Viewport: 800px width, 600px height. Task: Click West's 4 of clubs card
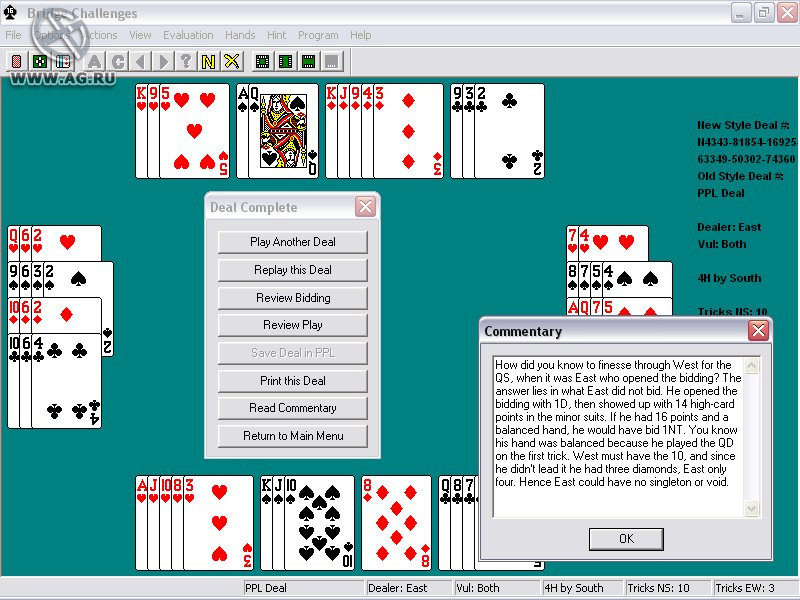click(66, 381)
